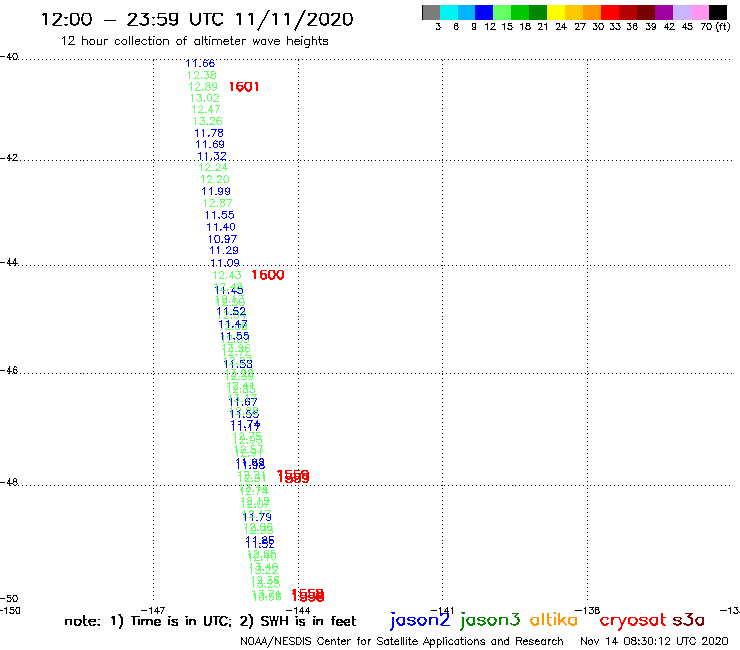Click the black swatch at the legend's end

717,12
